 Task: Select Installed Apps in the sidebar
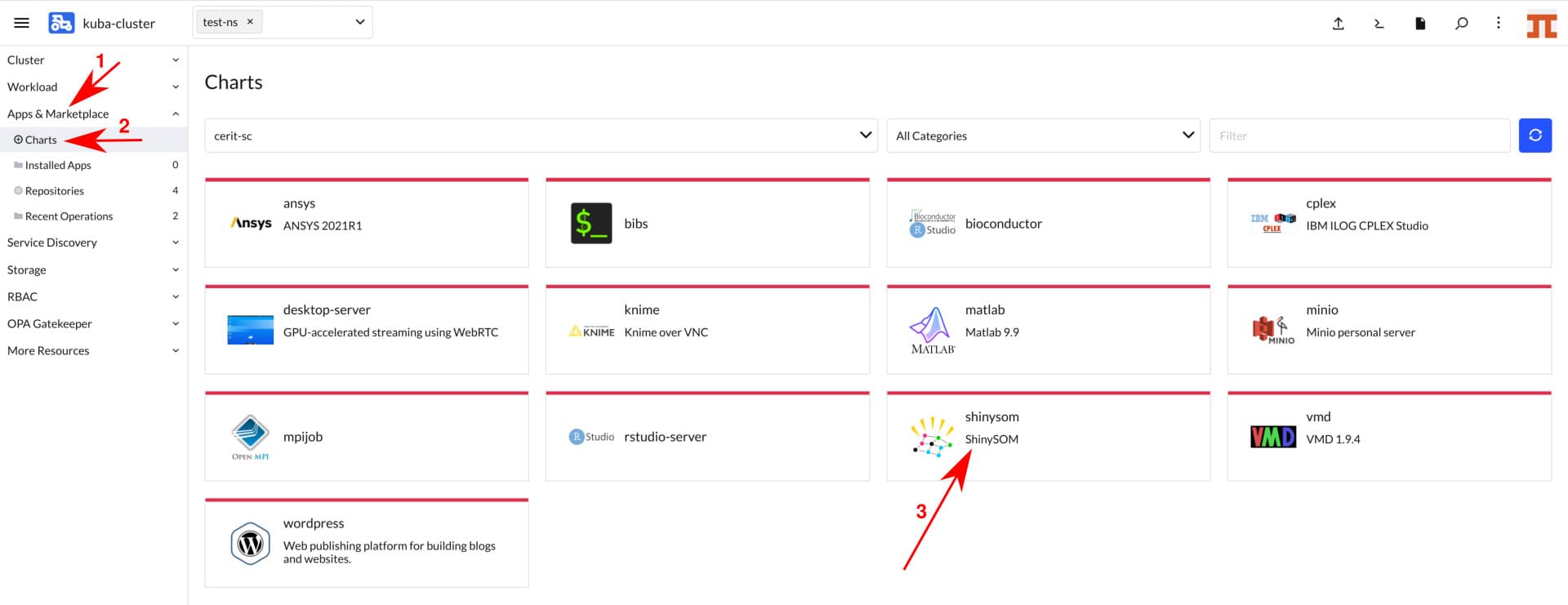pos(58,165)
